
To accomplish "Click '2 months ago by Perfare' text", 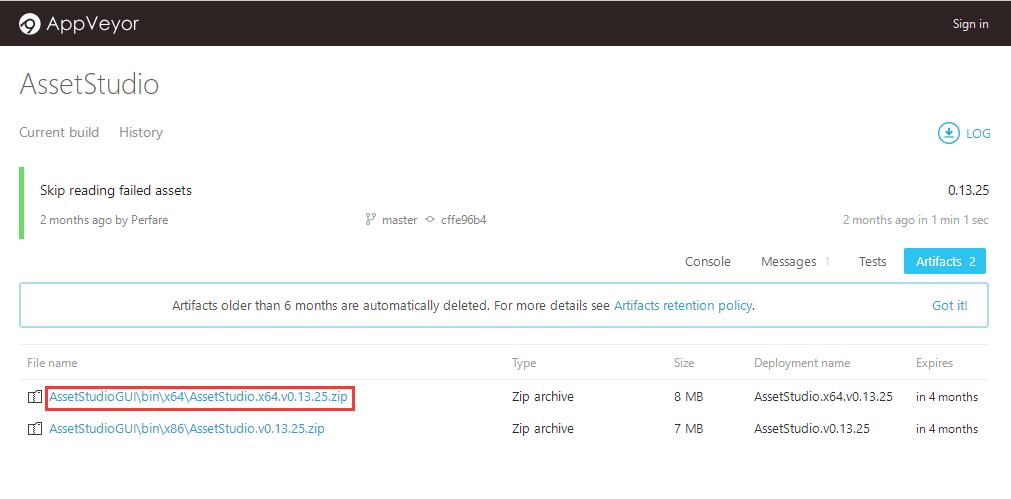I will click(x=104, y=220).
